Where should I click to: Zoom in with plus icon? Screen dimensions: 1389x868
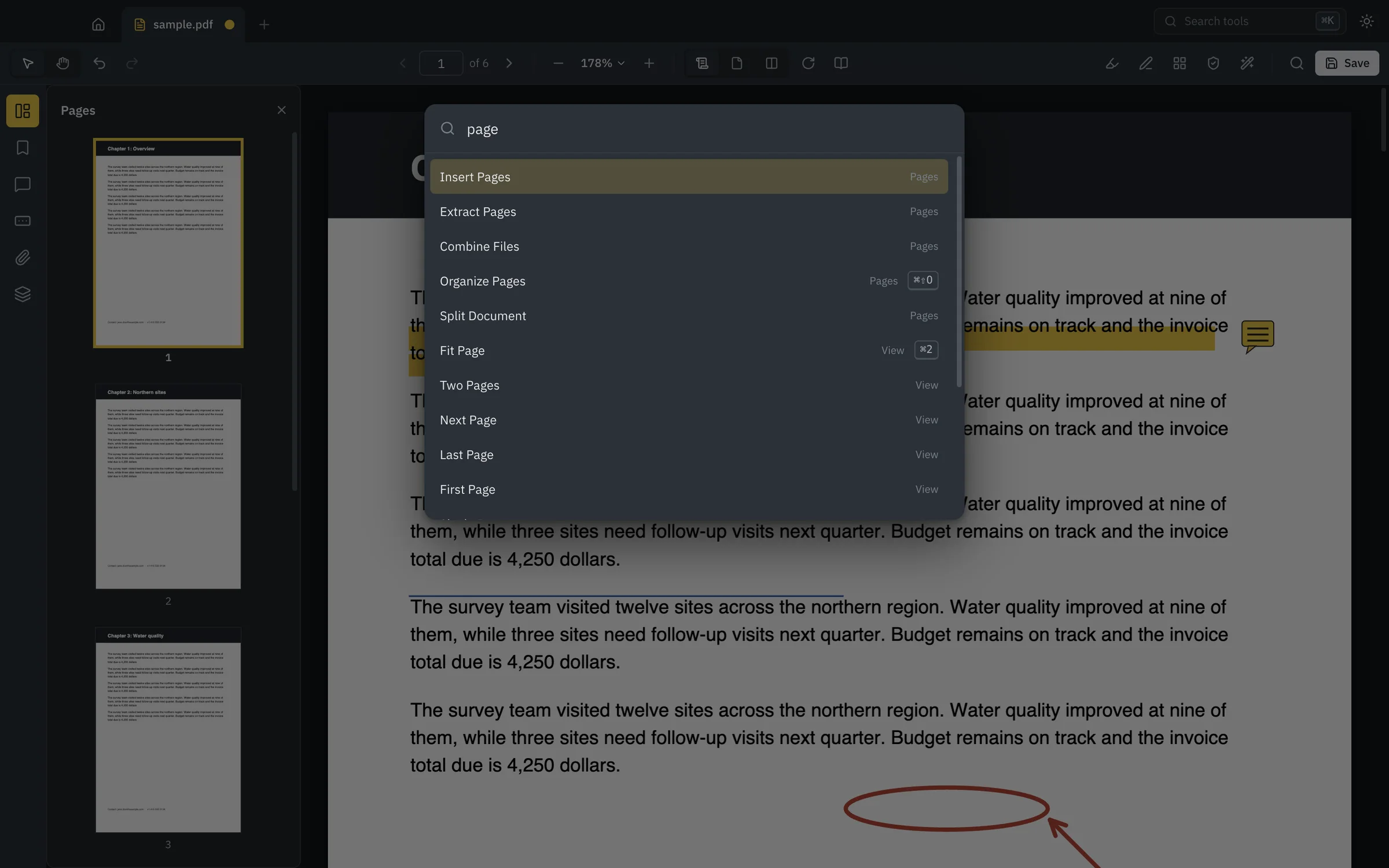[x=649, y=63]
